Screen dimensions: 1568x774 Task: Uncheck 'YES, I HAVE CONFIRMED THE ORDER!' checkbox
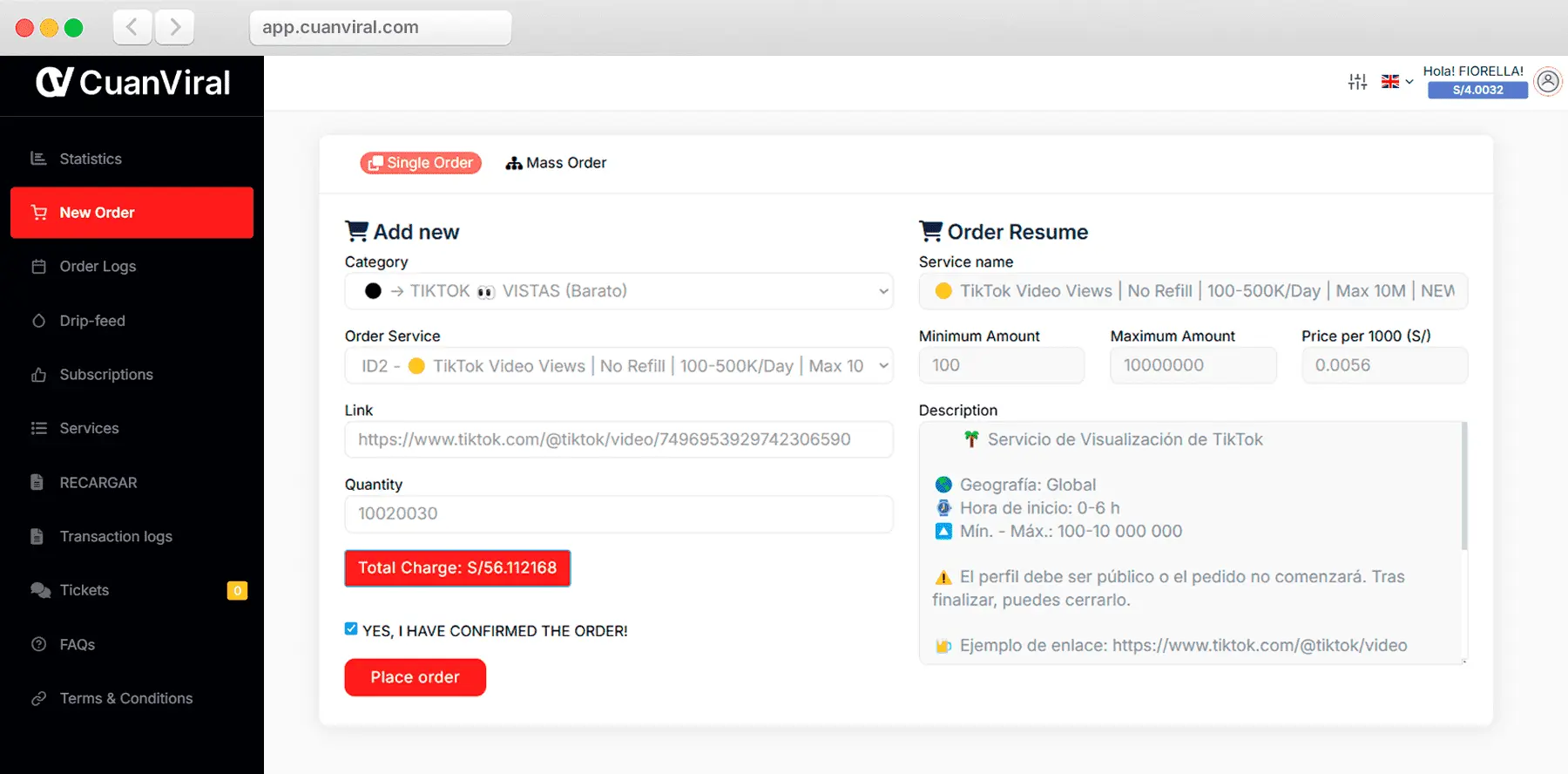(351, 629)
